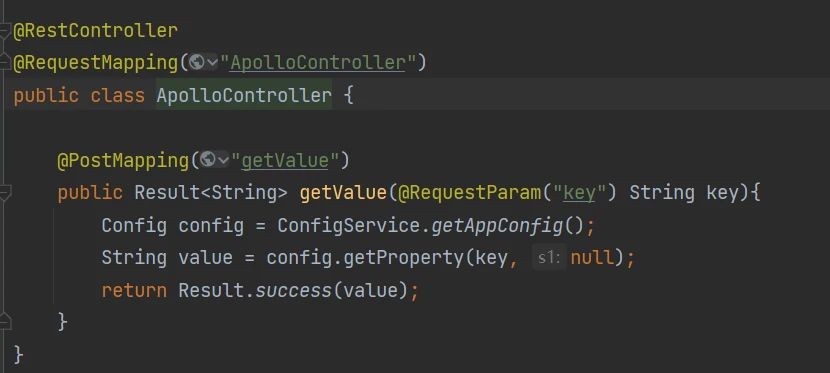
Task: Click the getProperty method call
Action: point(403,258)
